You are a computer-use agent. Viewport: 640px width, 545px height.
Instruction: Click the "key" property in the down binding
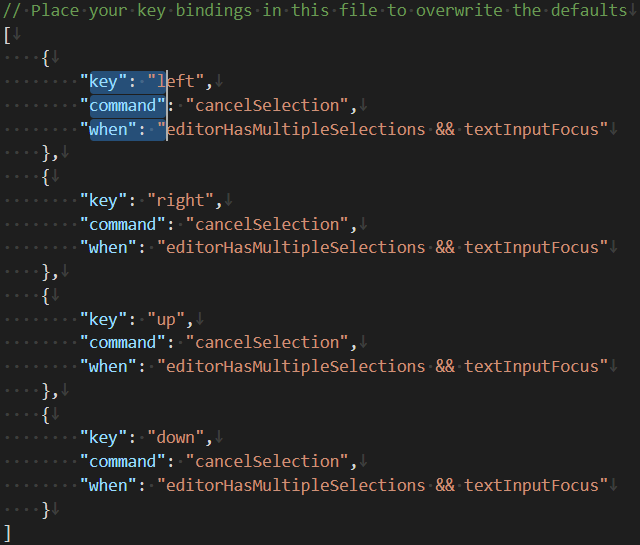click(104, 437)
